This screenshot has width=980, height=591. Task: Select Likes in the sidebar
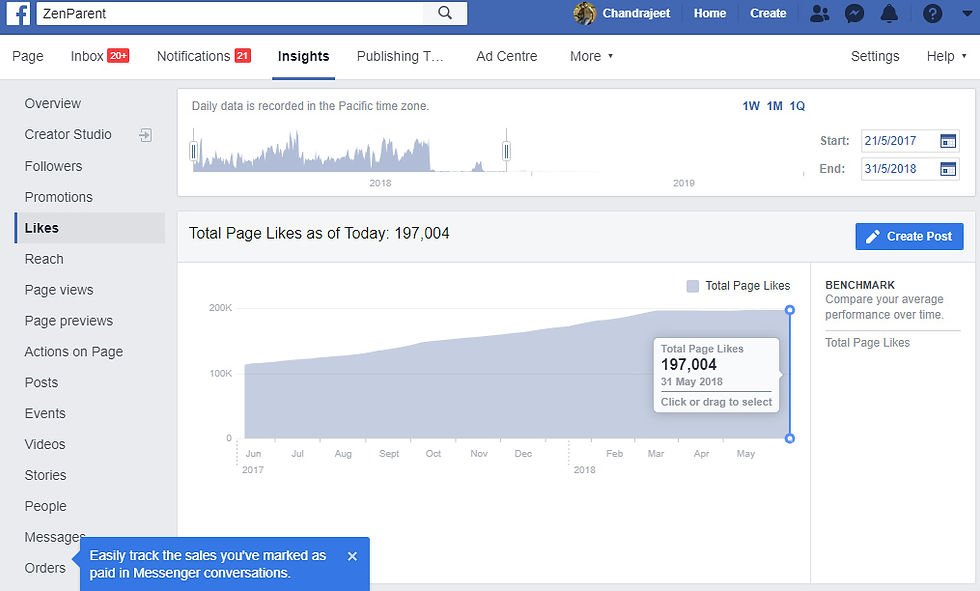click(x=90, y=228)
